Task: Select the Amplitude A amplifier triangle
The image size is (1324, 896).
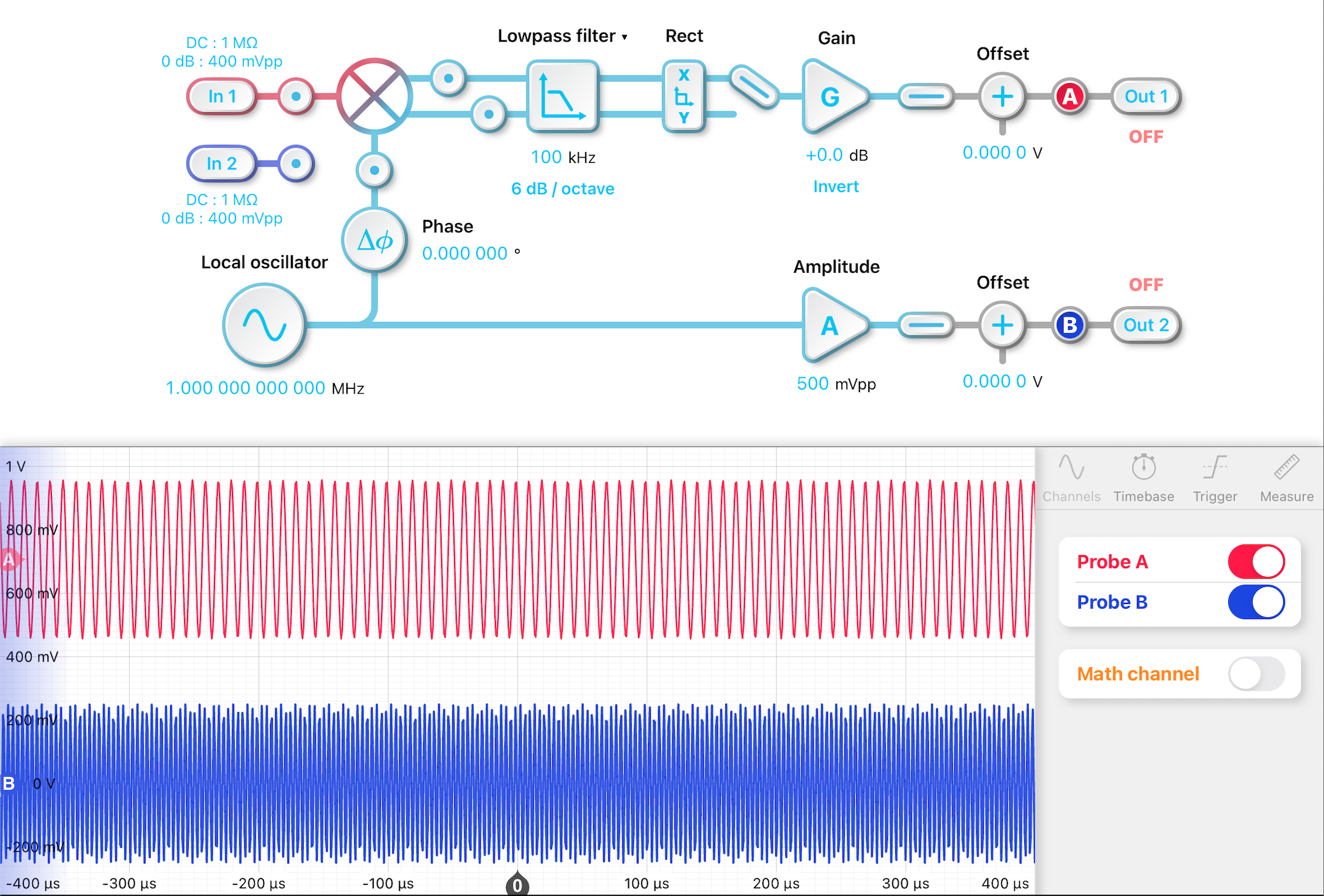Action: [x=836, y=325]
